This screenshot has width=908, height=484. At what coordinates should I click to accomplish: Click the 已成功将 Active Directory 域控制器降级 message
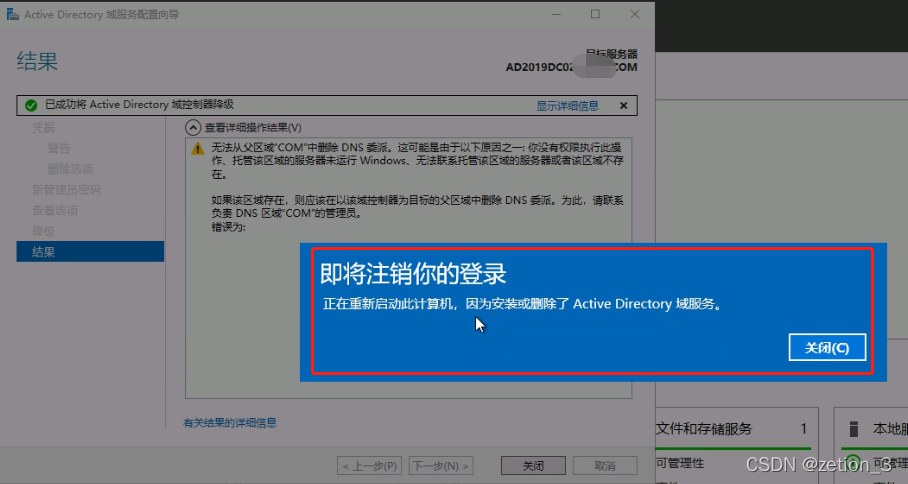(x=140, y=105)
